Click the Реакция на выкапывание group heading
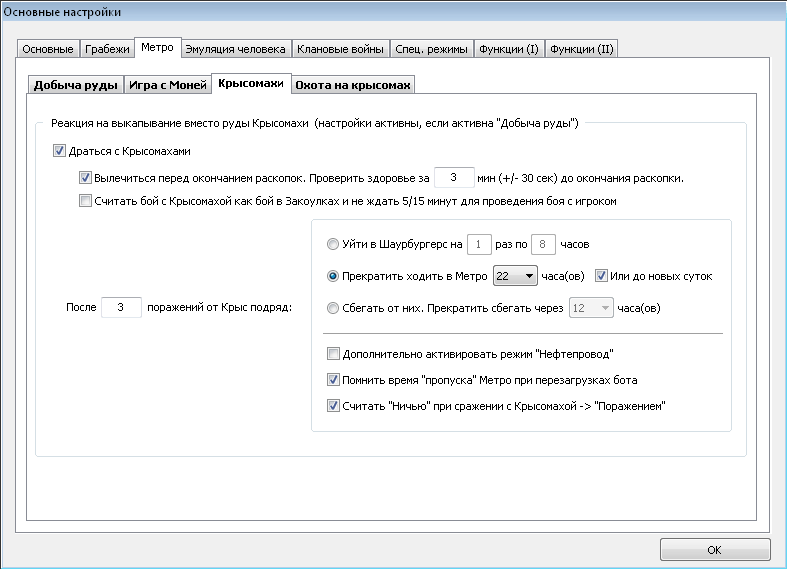 click(315, 123)
